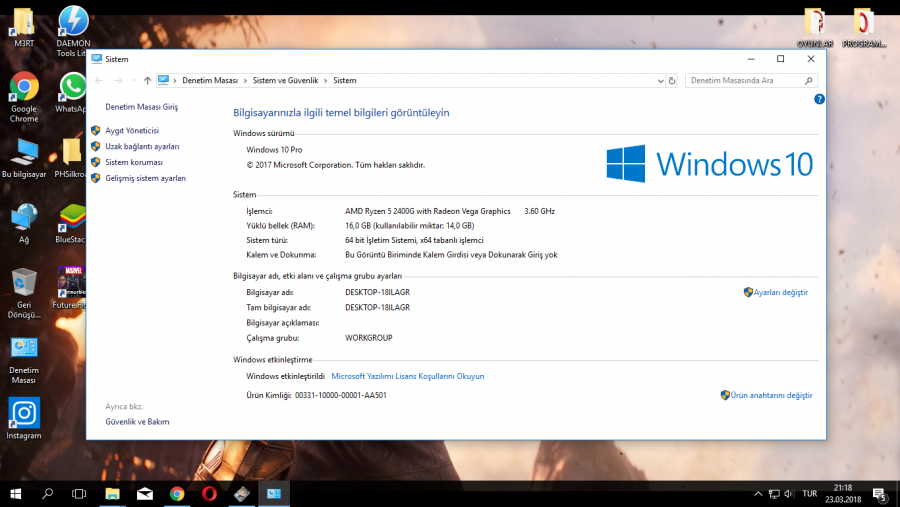
Task: Open Mail app from the taskbar
Action: coord(145,494)
